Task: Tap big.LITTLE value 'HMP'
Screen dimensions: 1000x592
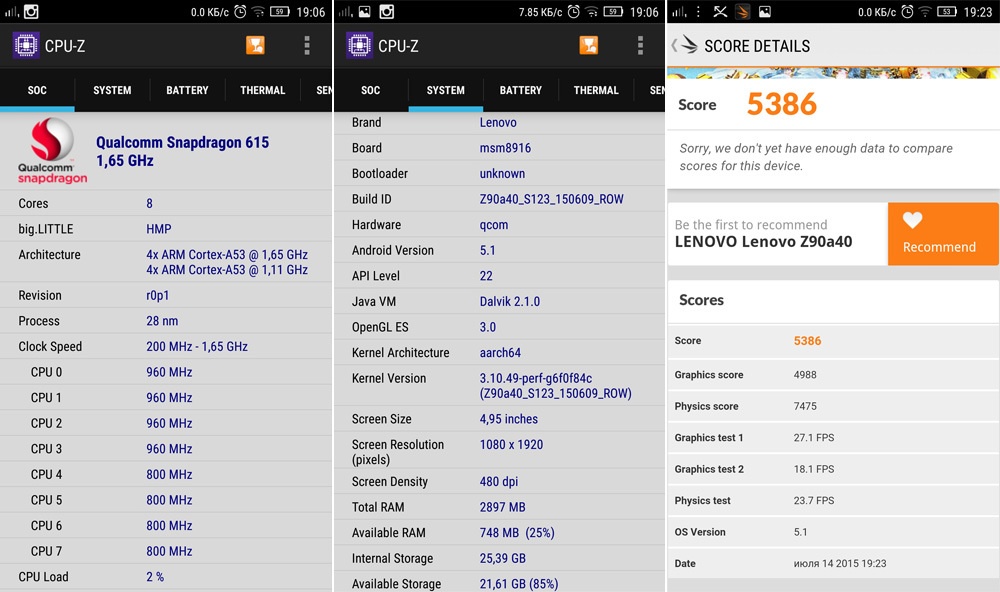Action: pyautogui.click(x=159, y=229)
